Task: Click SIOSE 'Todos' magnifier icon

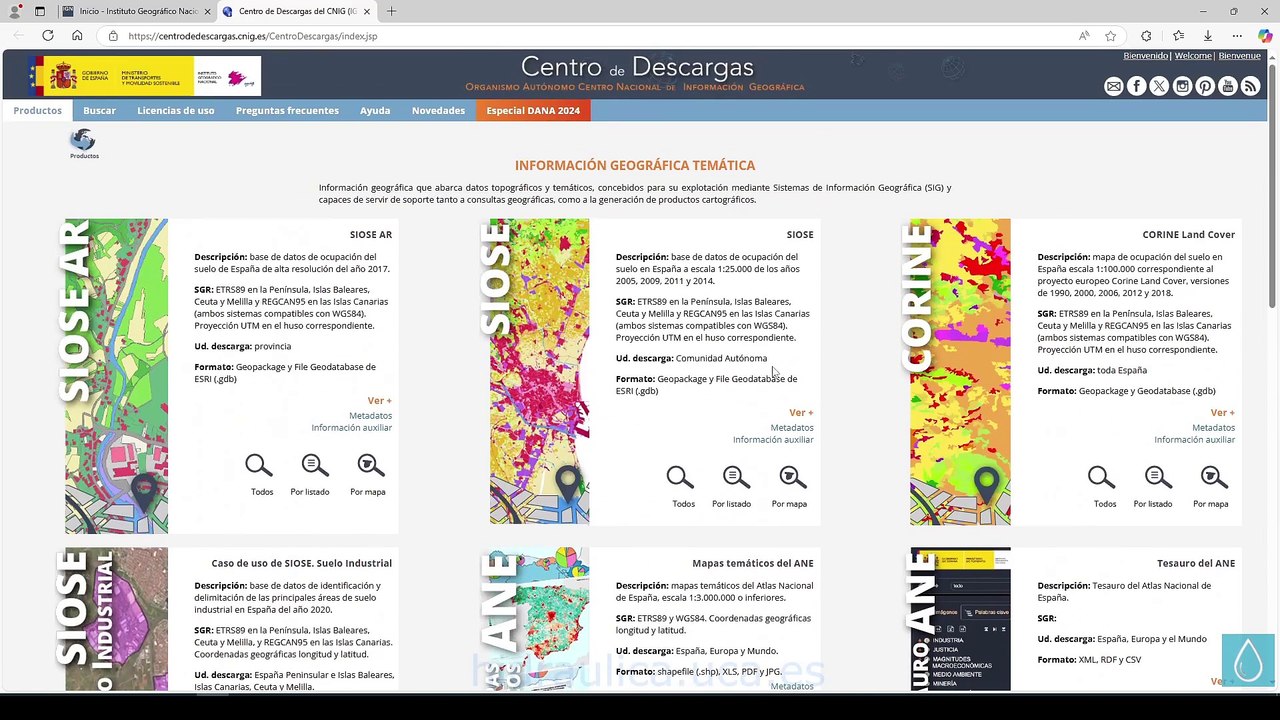Action: click(680, 478)
